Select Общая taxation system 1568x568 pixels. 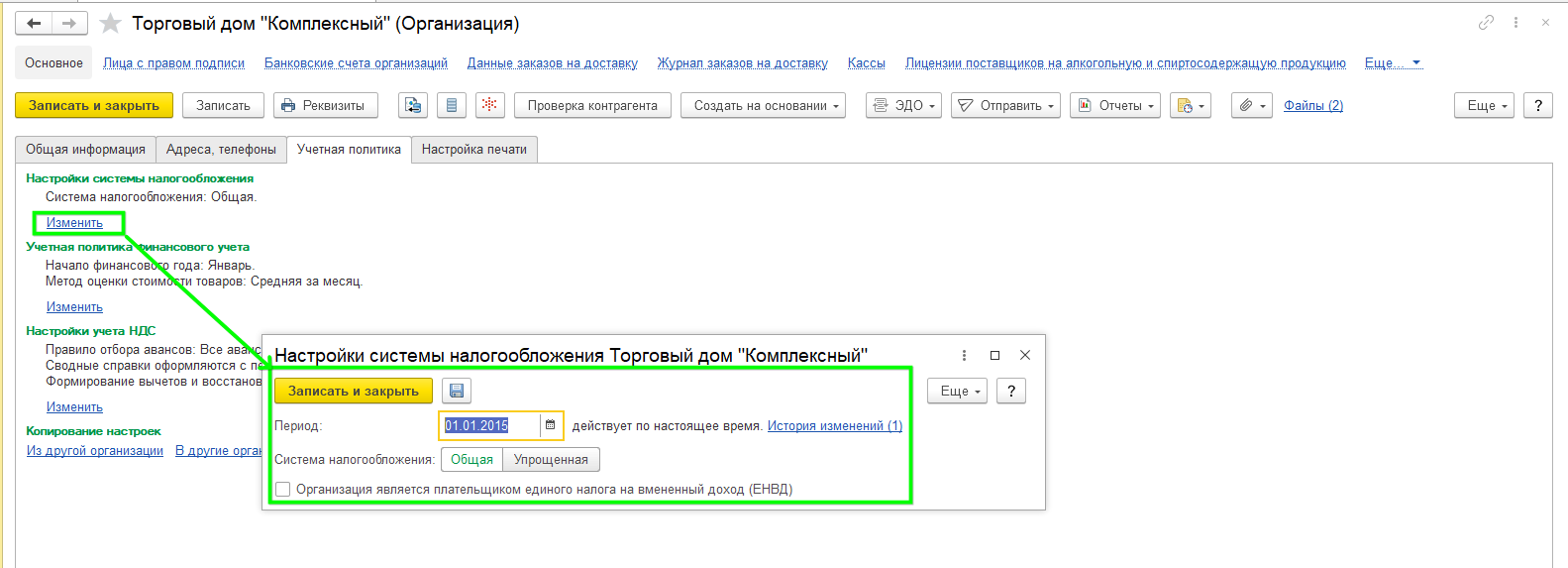click(x=471, y=459)
